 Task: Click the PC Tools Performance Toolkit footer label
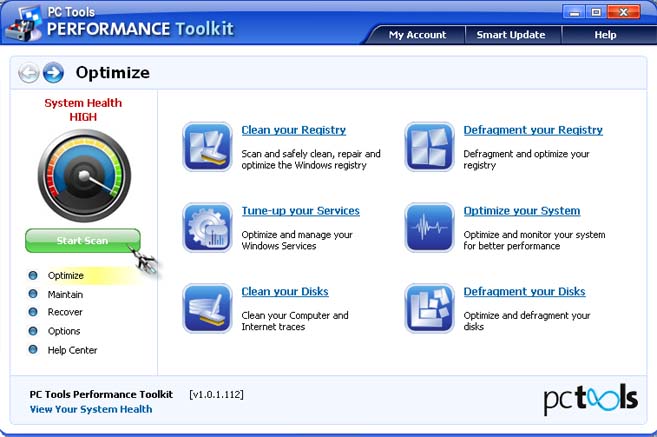pos(101,394)
